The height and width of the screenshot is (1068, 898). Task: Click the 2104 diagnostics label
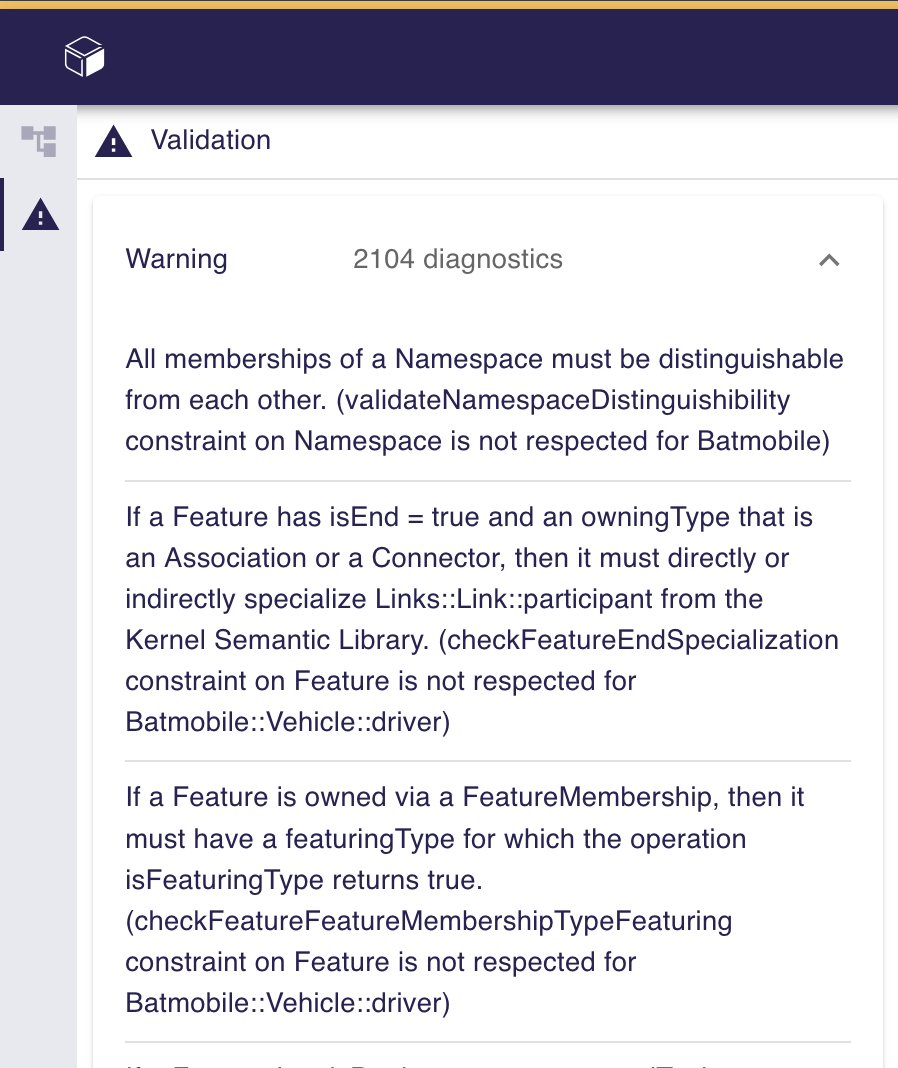pos(458,259)
